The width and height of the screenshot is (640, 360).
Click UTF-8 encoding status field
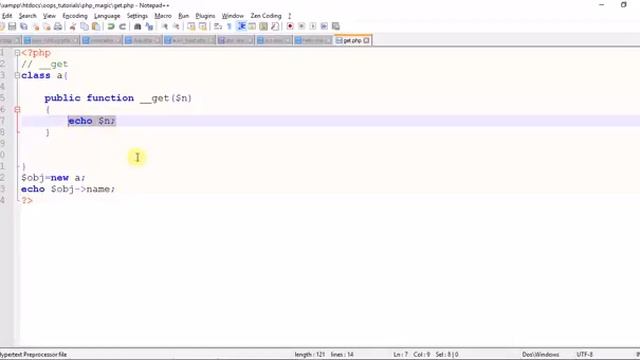tap(584, 354)
